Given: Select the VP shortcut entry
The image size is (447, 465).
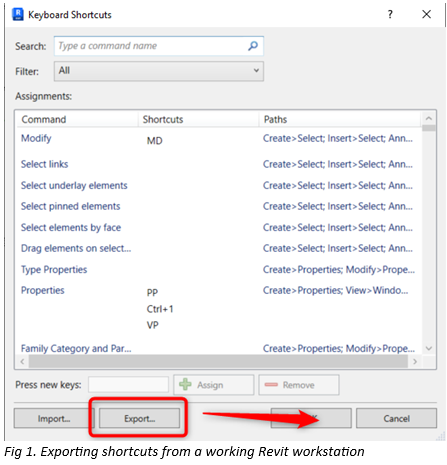Looking at the screenshot, I should pos(153,325).
